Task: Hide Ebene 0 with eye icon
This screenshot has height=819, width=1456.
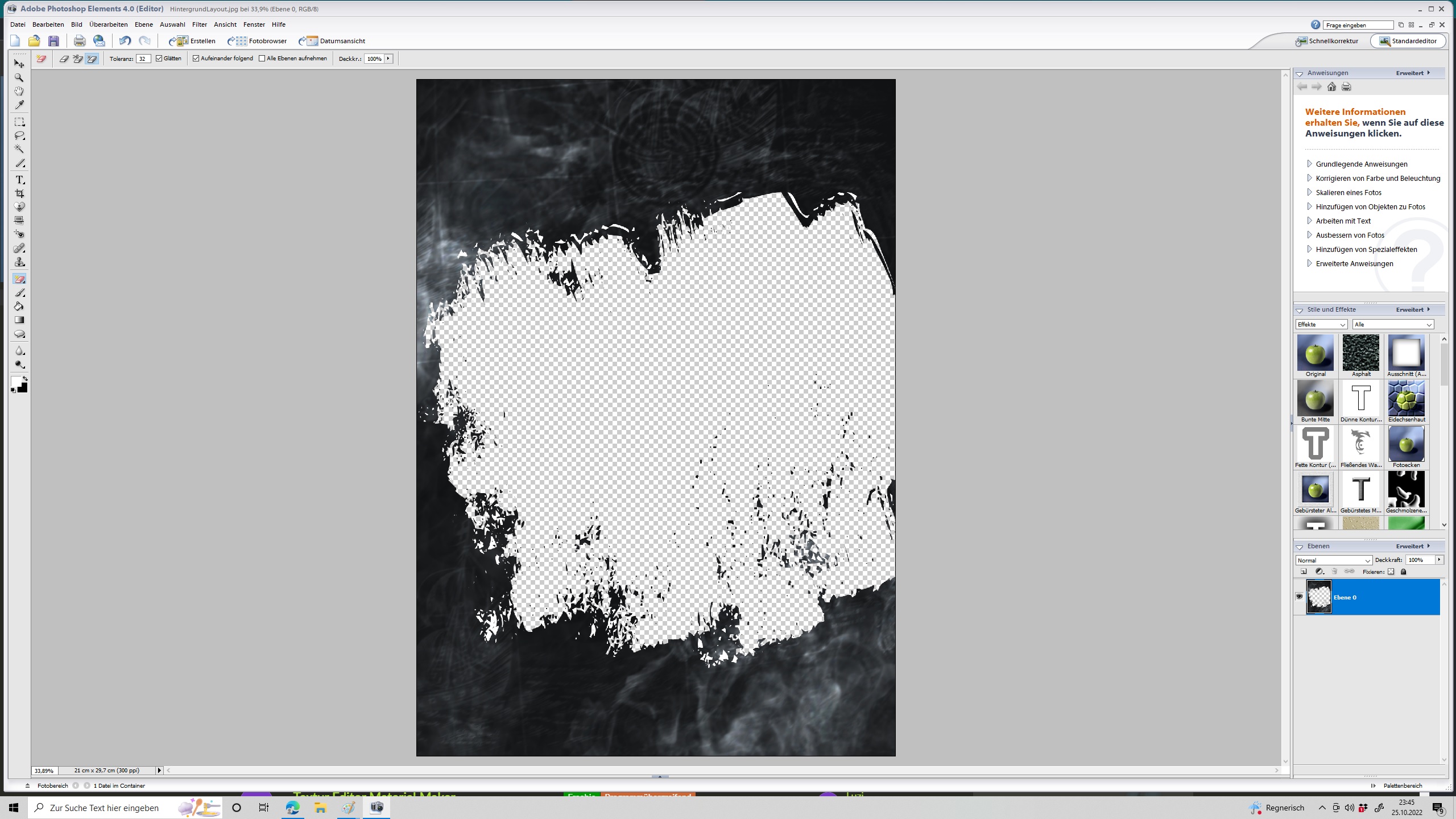Action: click(x=1299, y=597)
